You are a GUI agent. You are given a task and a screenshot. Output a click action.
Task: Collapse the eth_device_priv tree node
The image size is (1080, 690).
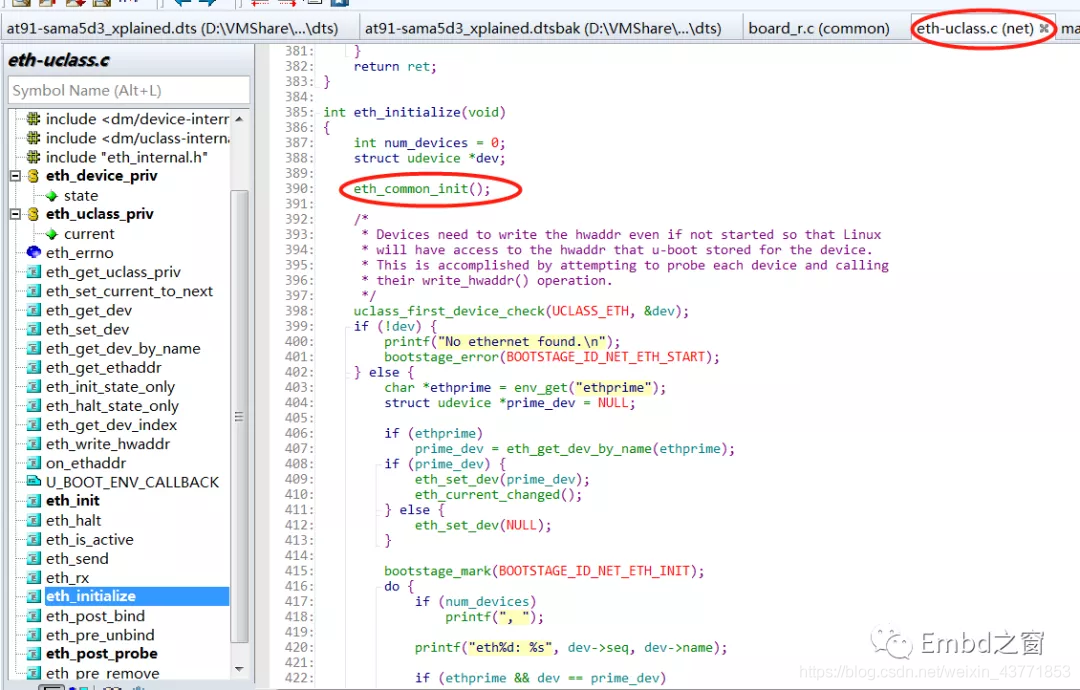pos(16,176)
